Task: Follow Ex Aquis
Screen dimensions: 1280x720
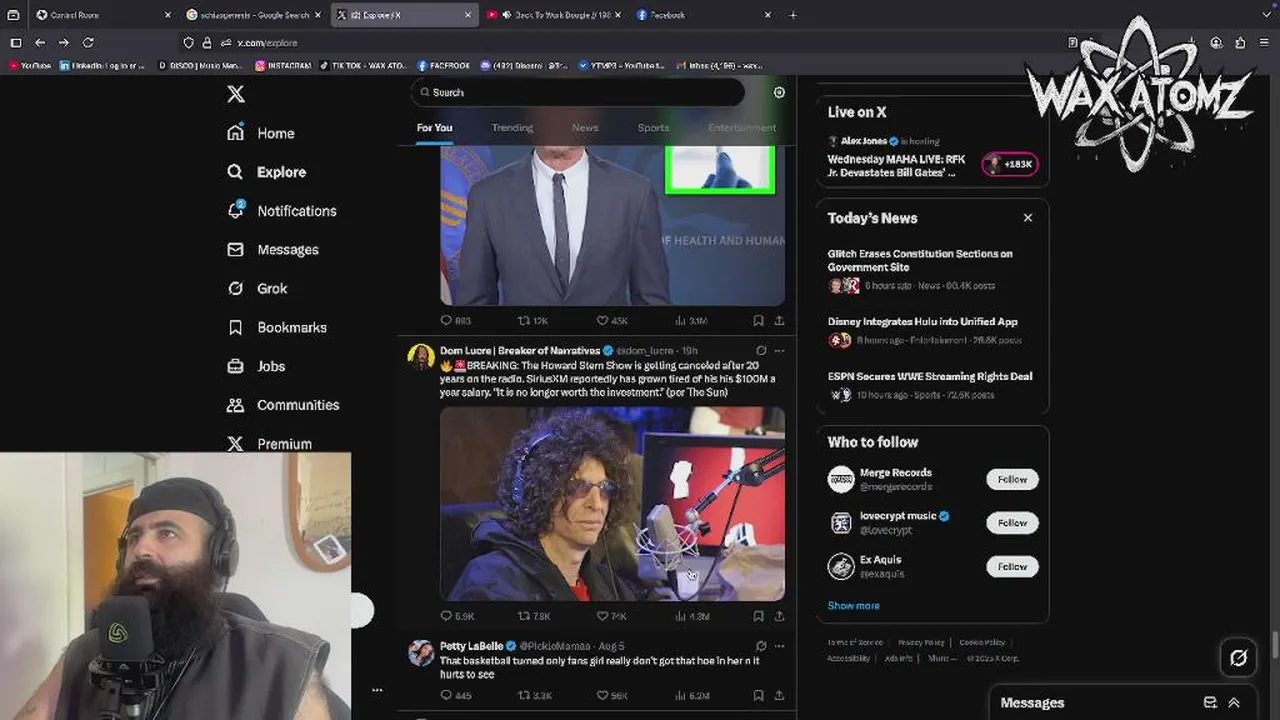Action: 1012,567
